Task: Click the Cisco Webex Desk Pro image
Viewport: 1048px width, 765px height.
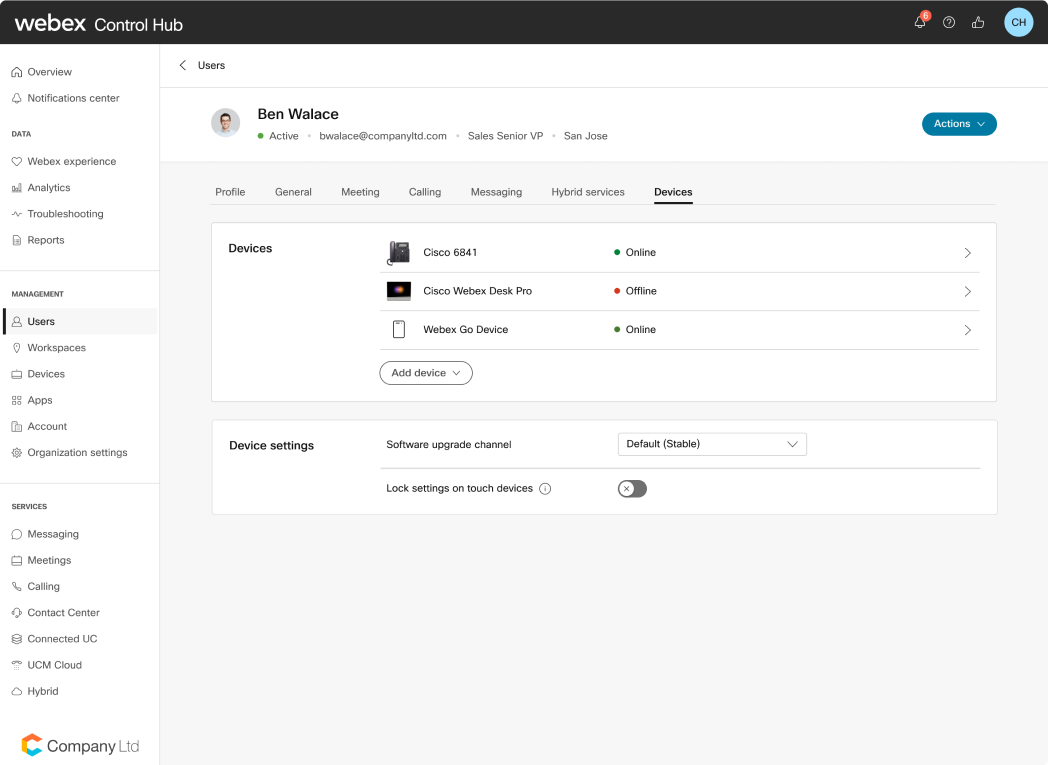Action: tap(398, 291)
